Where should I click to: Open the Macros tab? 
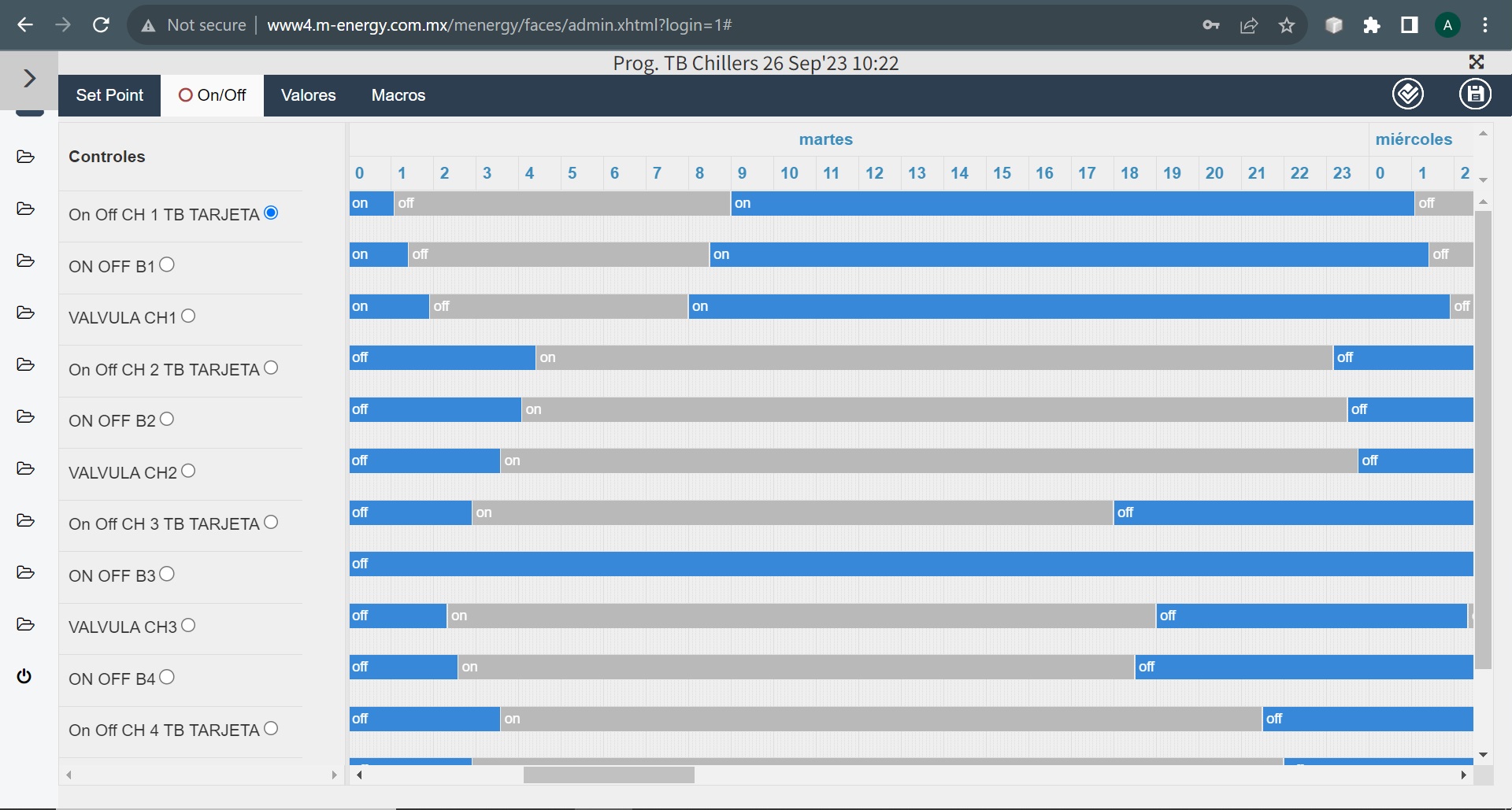pos(398,95)
